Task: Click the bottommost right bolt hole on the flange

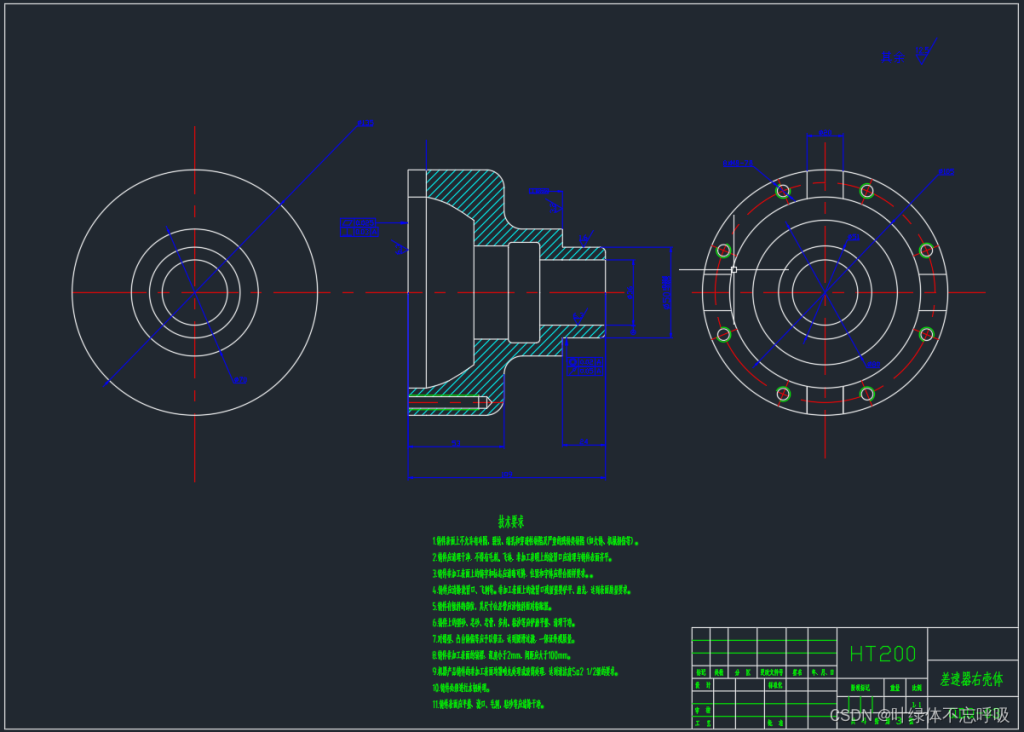Action: click(x=867, y=394)
